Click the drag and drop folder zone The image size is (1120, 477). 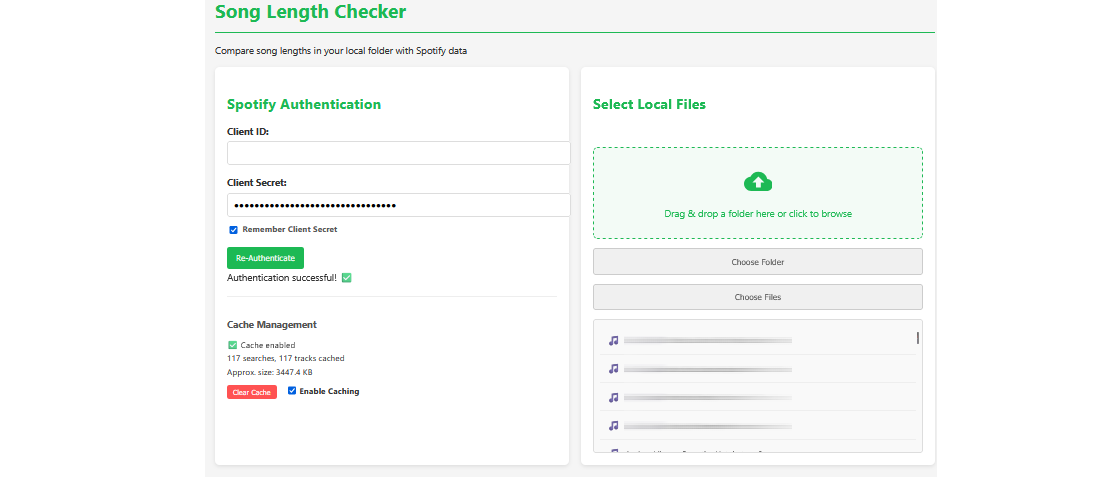(x=758, y=193)
